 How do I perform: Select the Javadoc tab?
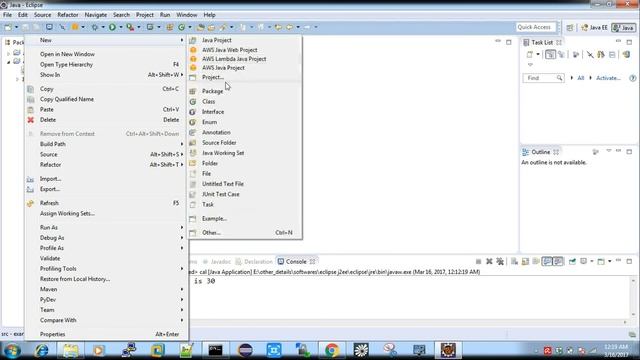point(217,261)
